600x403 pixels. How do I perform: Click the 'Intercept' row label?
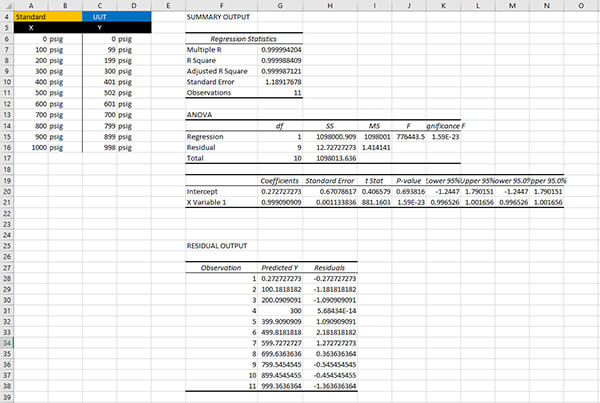pyautogui.click(x=202, y=191)
